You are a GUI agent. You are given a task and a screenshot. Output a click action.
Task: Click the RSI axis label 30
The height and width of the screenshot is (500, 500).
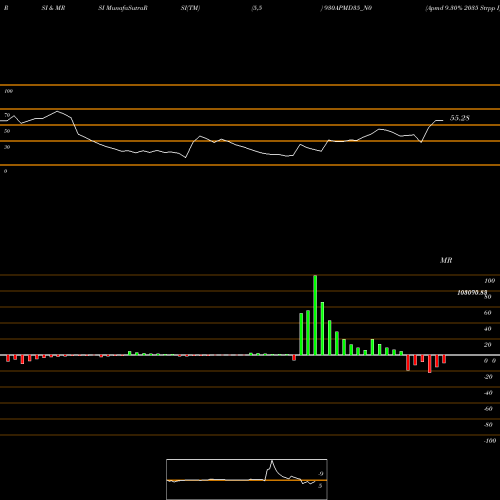[x=7, y=147]
